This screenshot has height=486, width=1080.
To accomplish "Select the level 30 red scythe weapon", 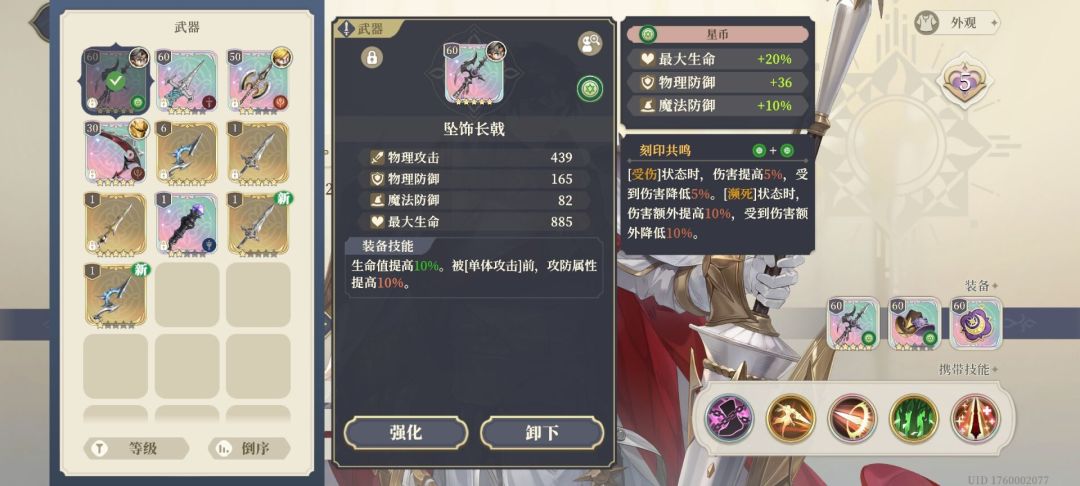I will click(x=116, y=153).
